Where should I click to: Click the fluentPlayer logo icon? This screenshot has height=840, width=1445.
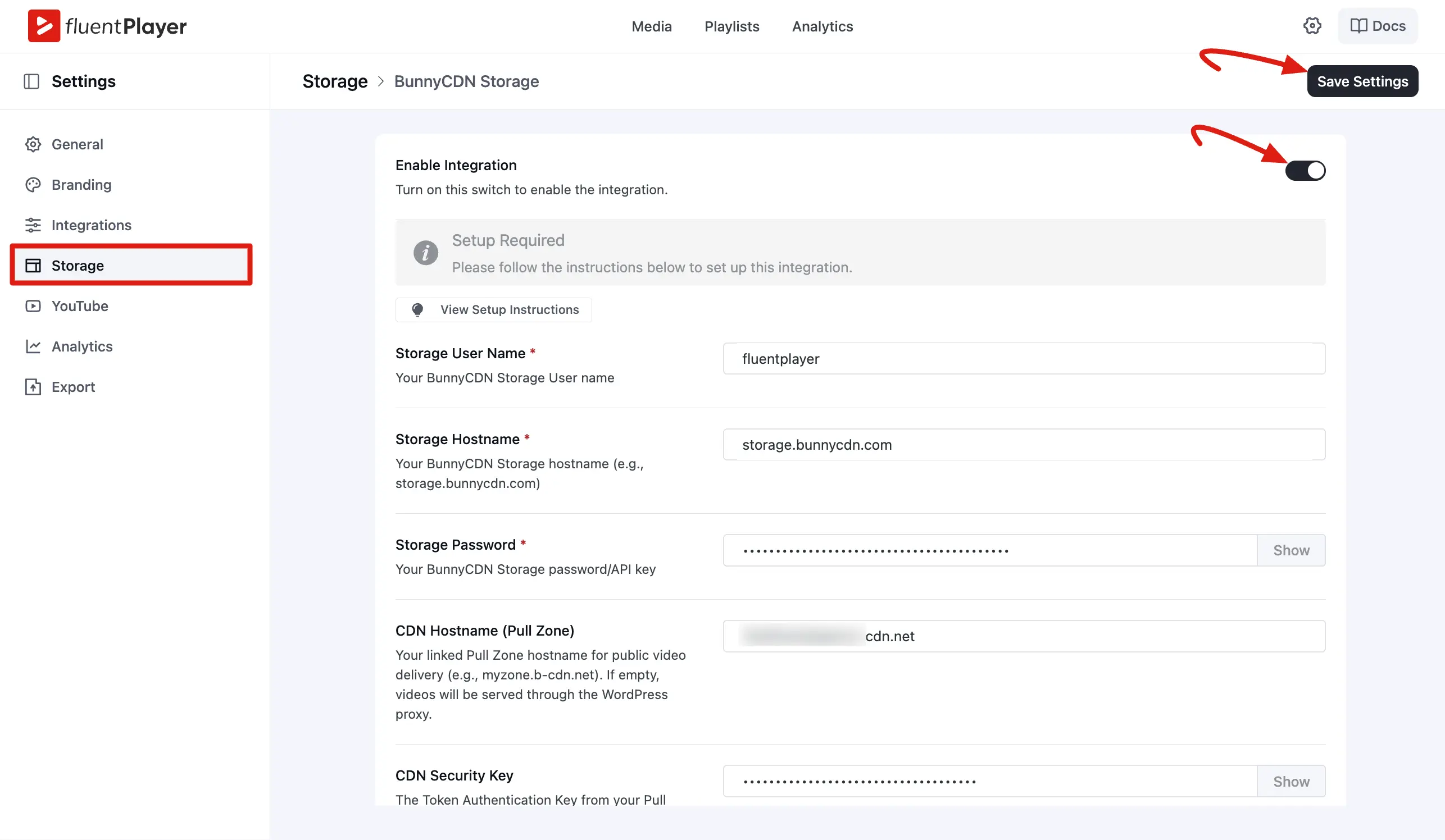click(x=44, y=26)
